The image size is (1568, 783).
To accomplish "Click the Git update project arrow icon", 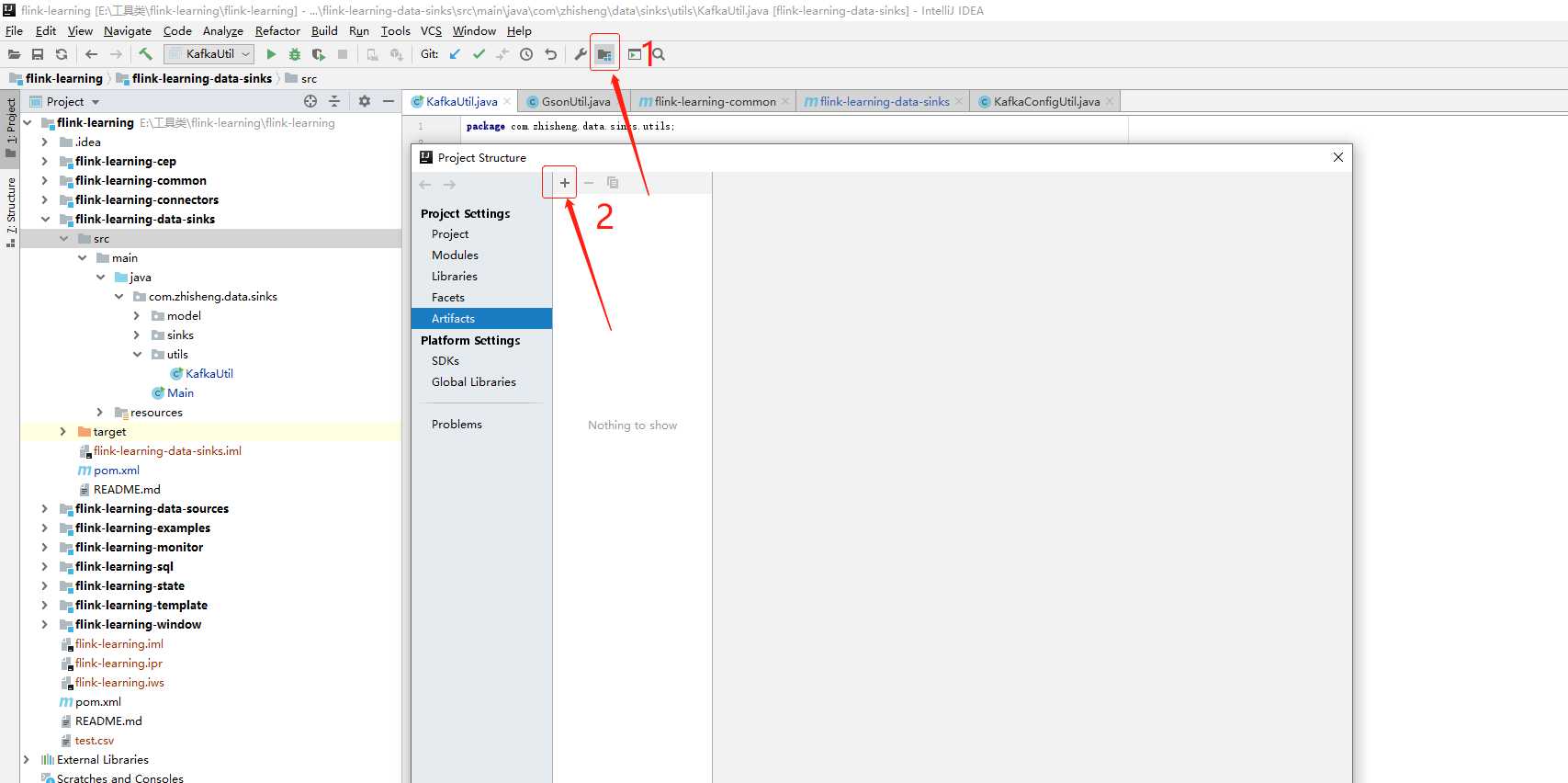I will click(x=455, y=54).
